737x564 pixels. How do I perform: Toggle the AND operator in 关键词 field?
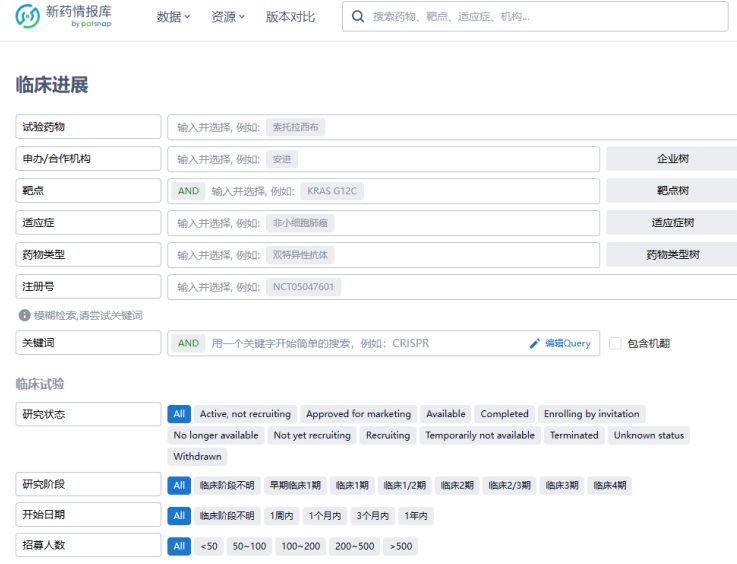(188, 343)
